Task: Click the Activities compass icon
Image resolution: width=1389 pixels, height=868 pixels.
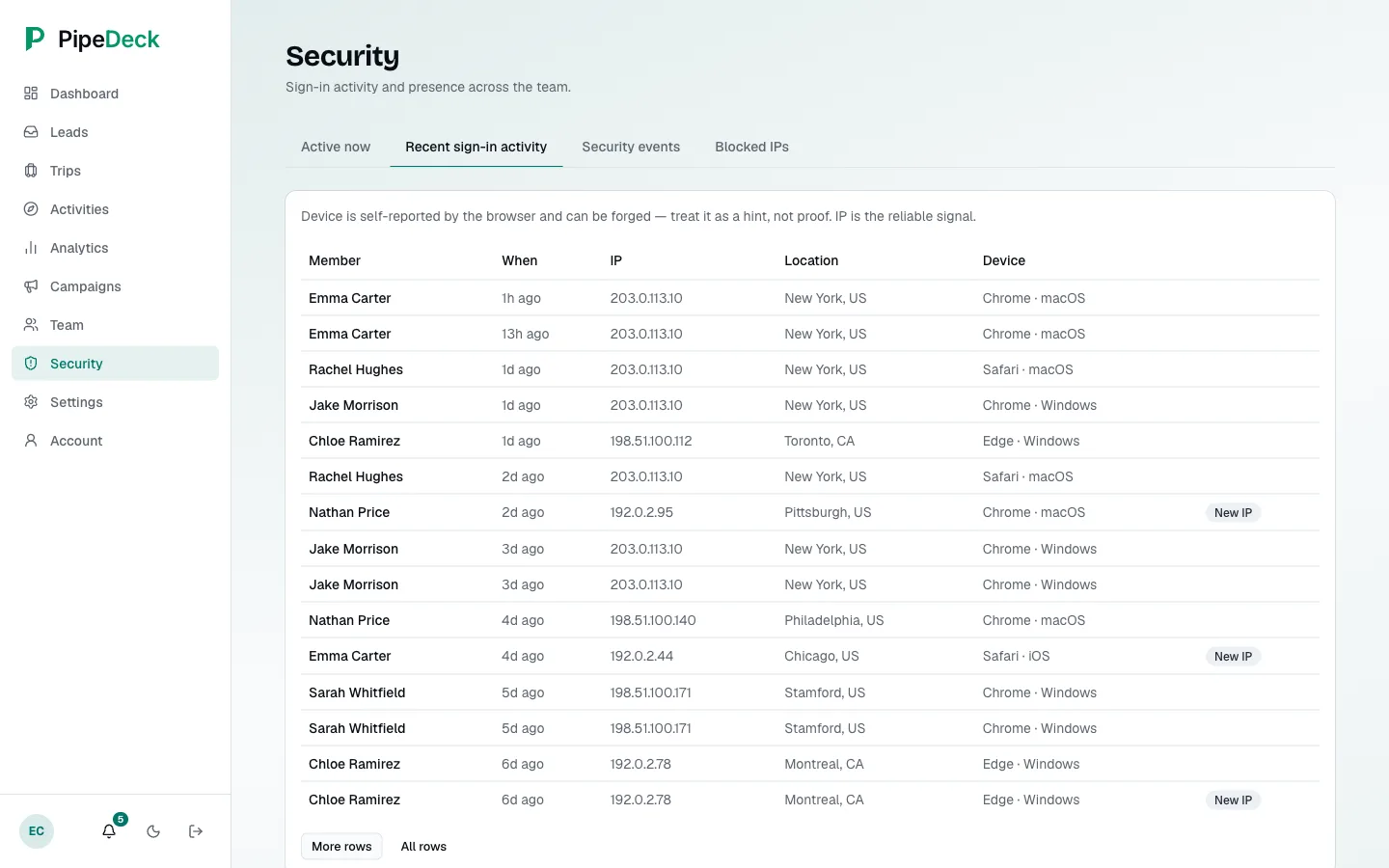Action: 31,209
